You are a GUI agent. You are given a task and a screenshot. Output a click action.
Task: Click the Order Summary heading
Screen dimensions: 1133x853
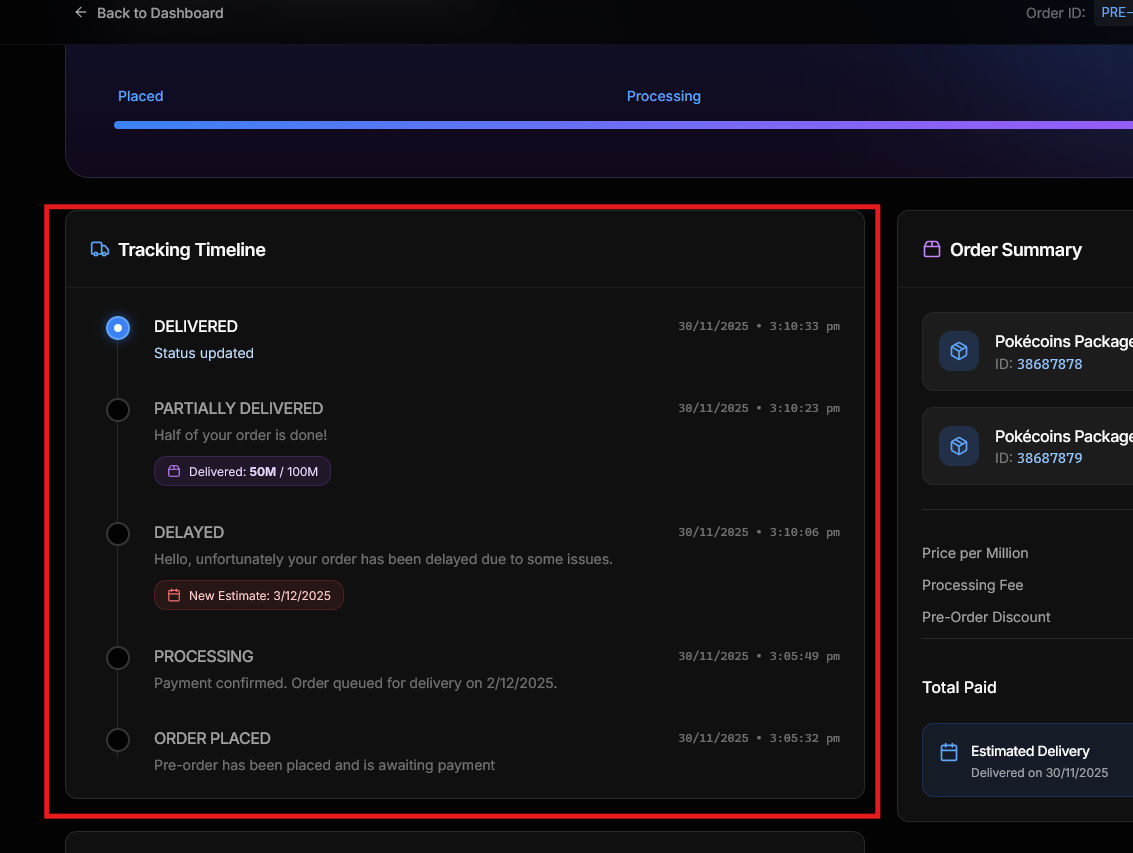[1015, 250]
